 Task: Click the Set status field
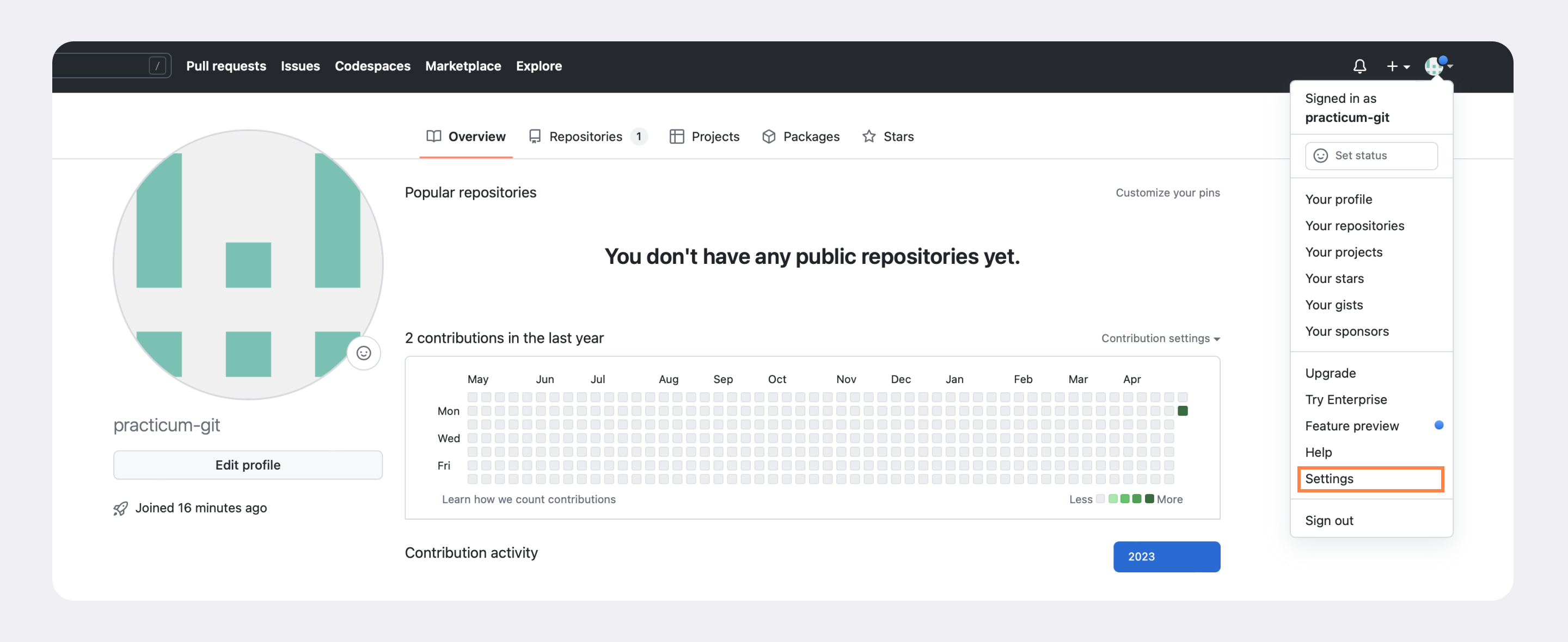(1371, 156)
